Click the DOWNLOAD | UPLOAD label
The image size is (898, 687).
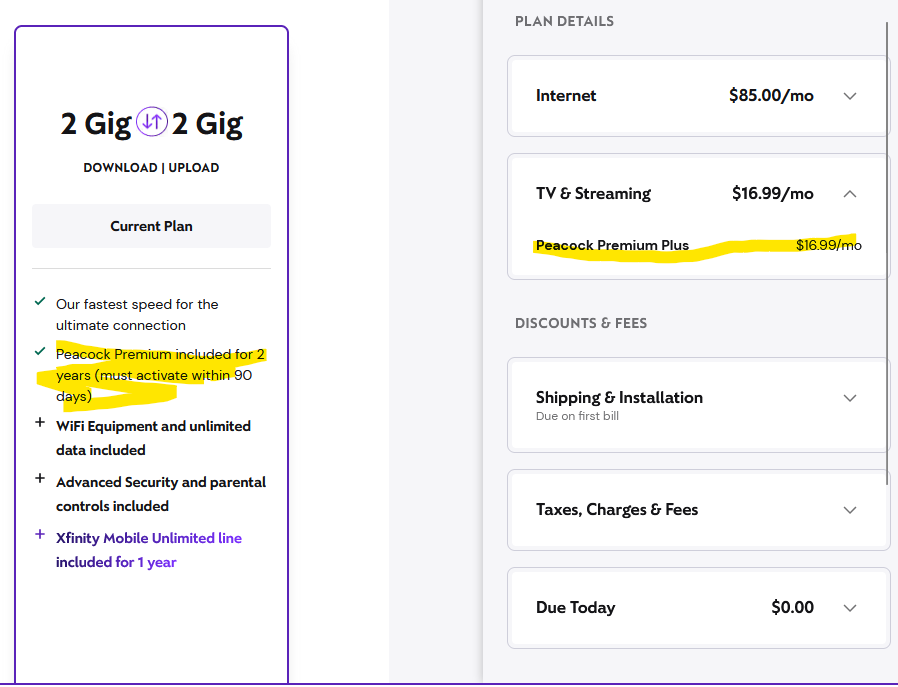pos(151,168)
